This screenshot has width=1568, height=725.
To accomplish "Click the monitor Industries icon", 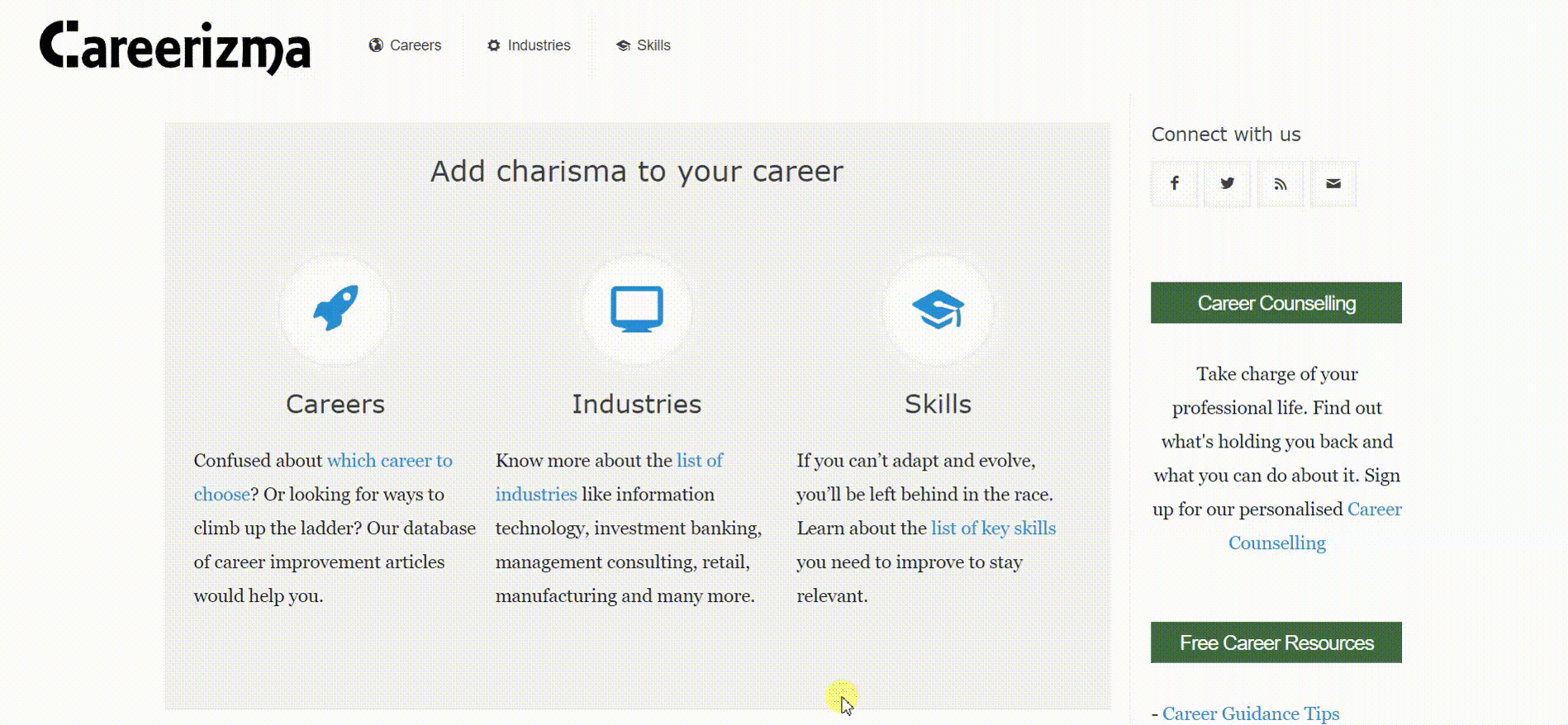I will point(637,309).
